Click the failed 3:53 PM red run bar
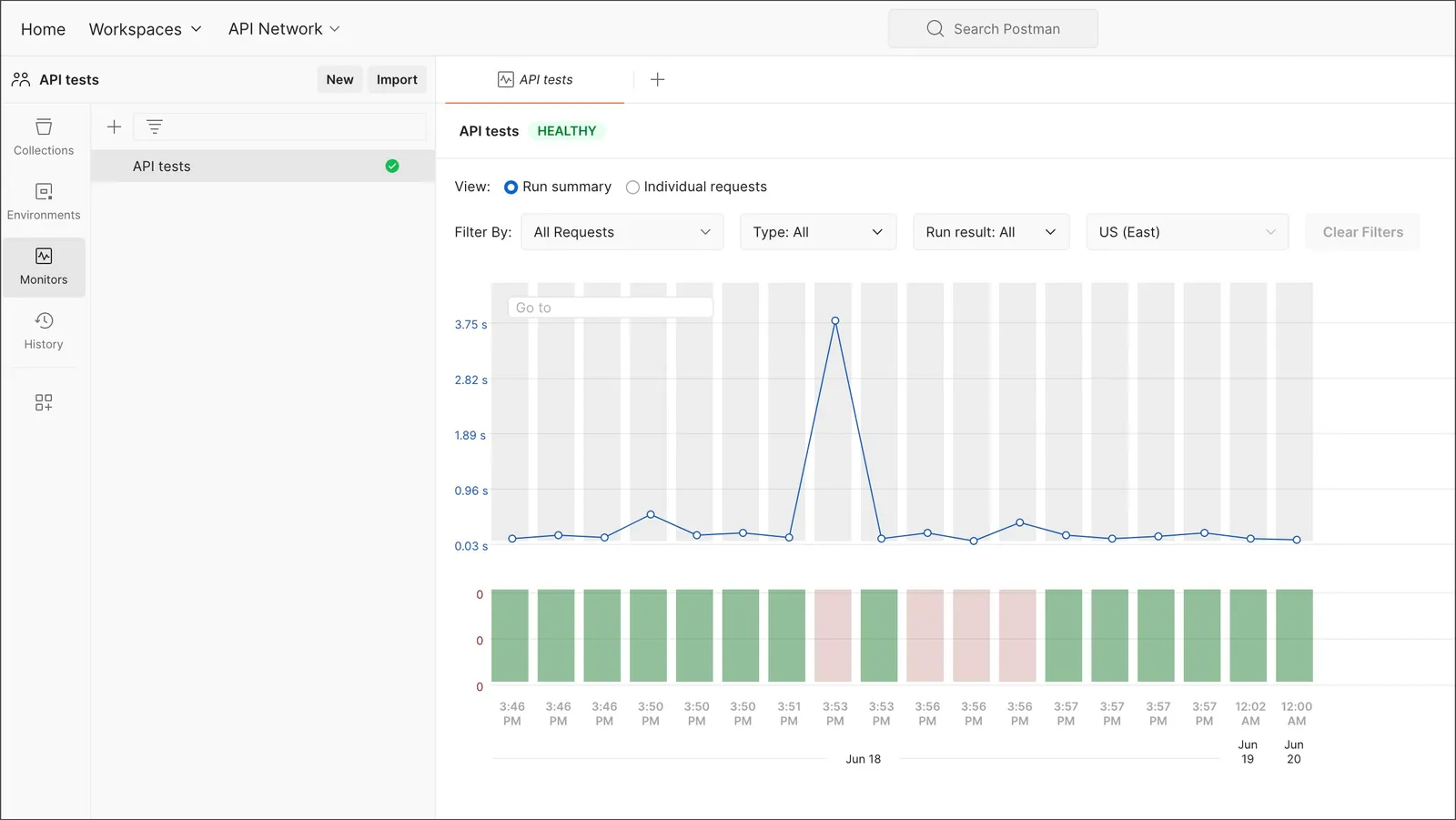The width and height of the screenshot is (1456, 820). pos(834,635)
